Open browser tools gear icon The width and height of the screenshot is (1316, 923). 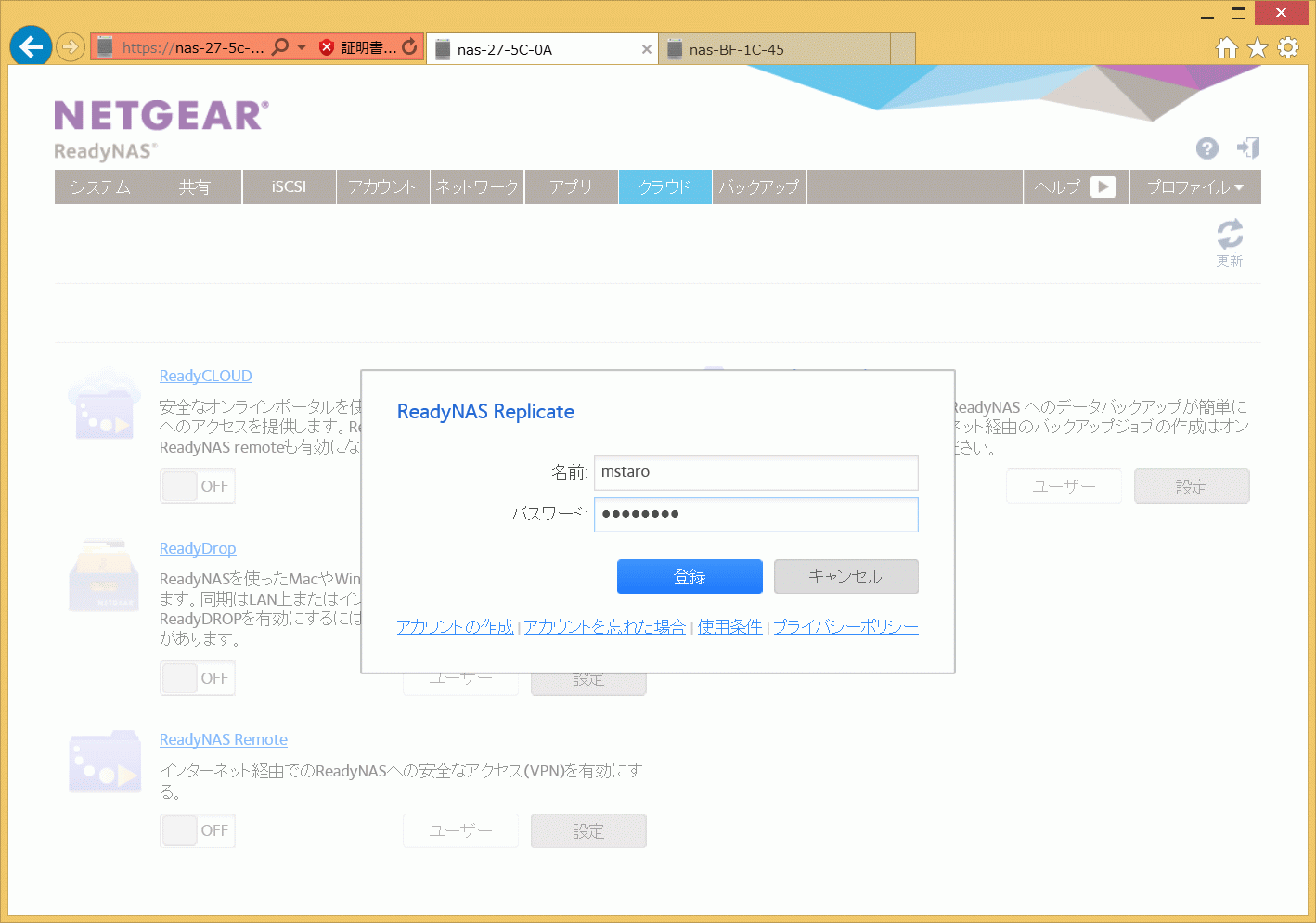pyautogui.click(x=1288, y=47)
